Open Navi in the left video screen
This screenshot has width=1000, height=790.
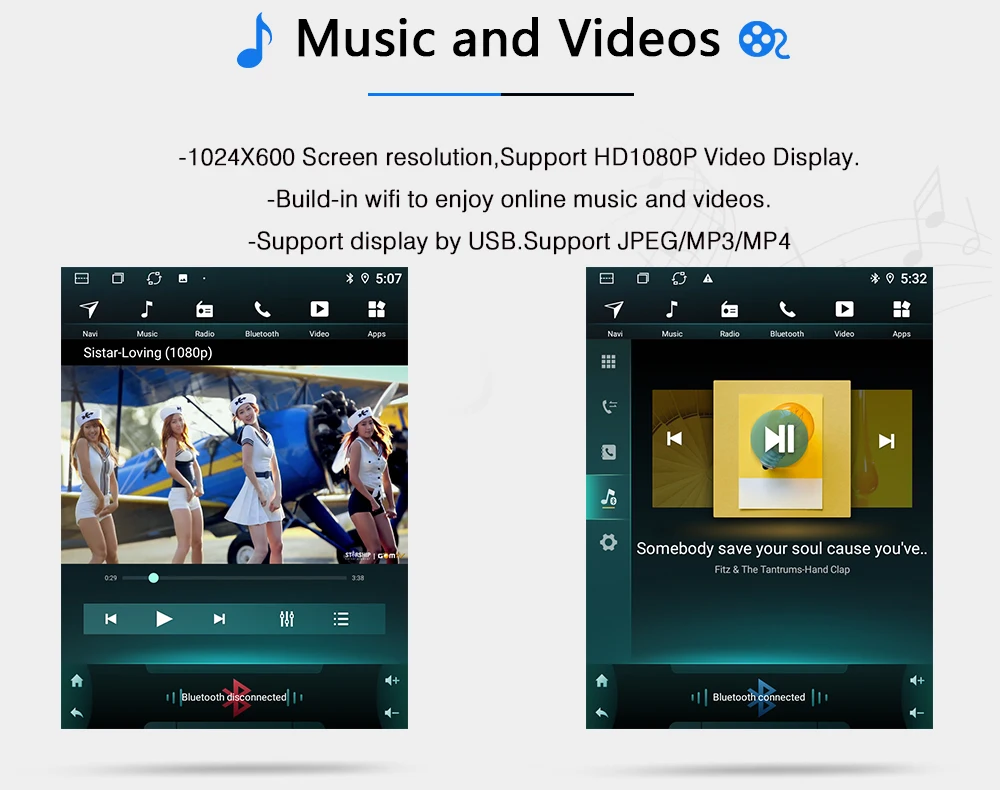(89, 318)
